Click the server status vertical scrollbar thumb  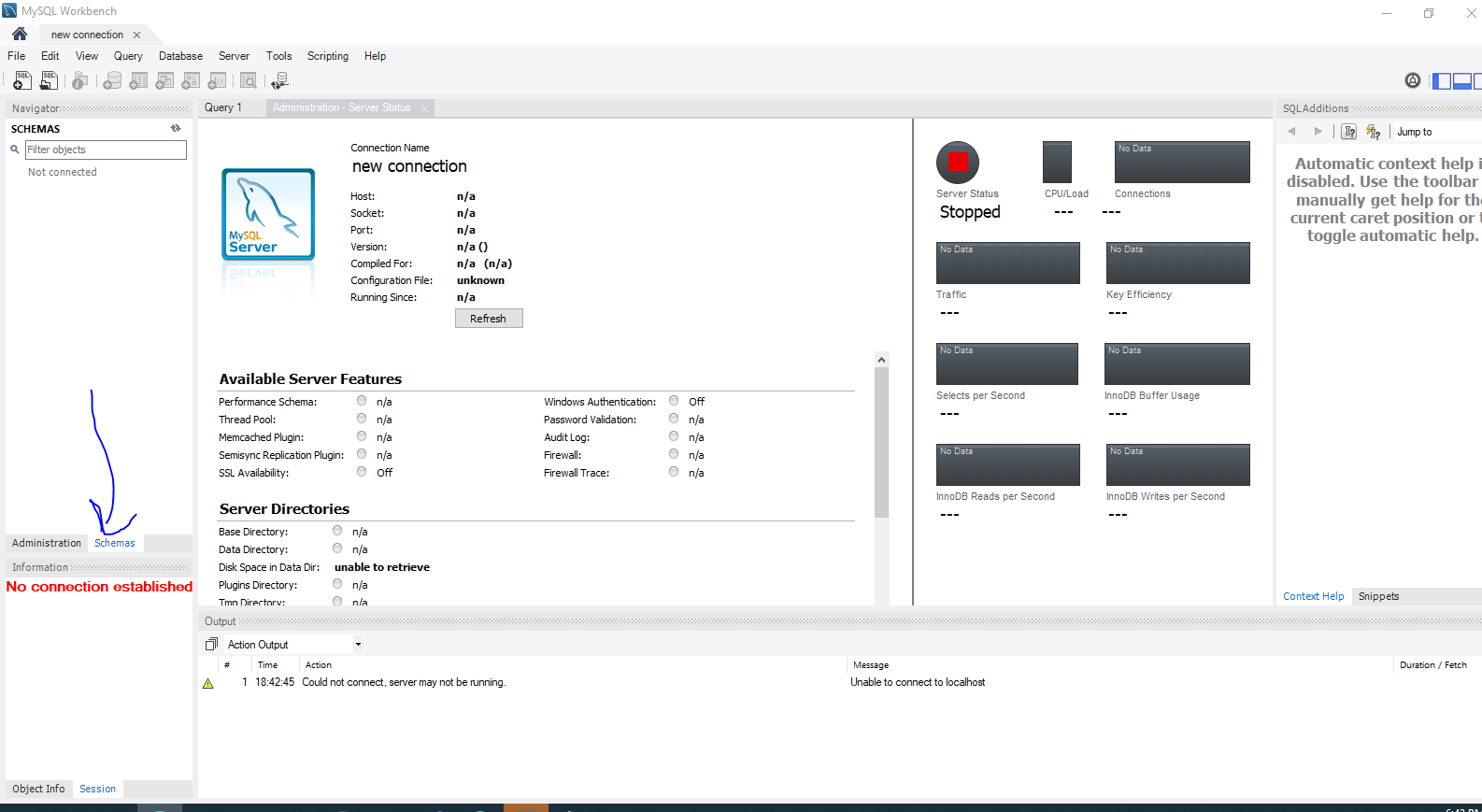click(x=881, y=442)
